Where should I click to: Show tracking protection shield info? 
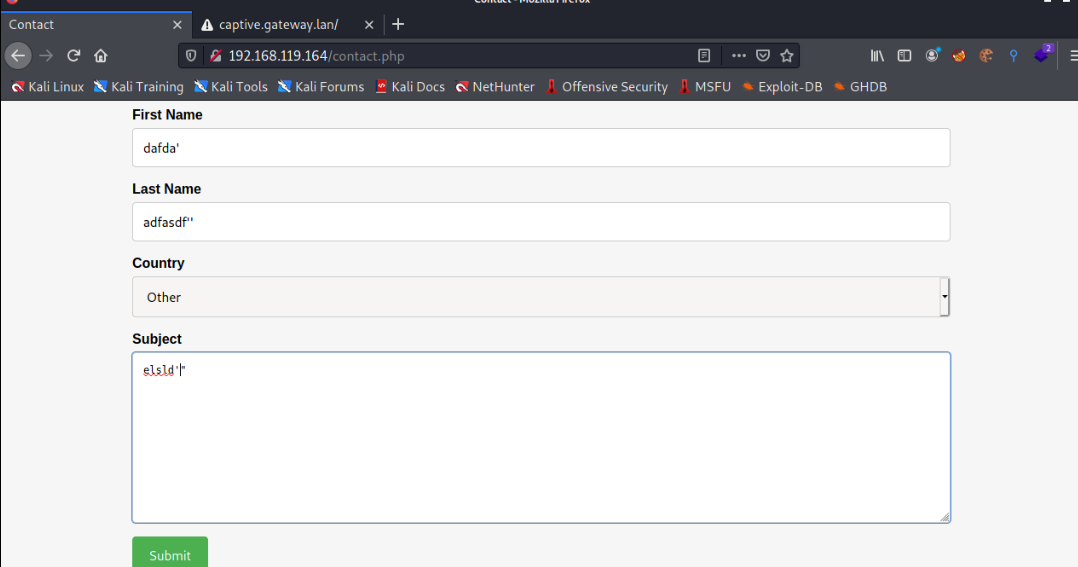tap(191, 56)
